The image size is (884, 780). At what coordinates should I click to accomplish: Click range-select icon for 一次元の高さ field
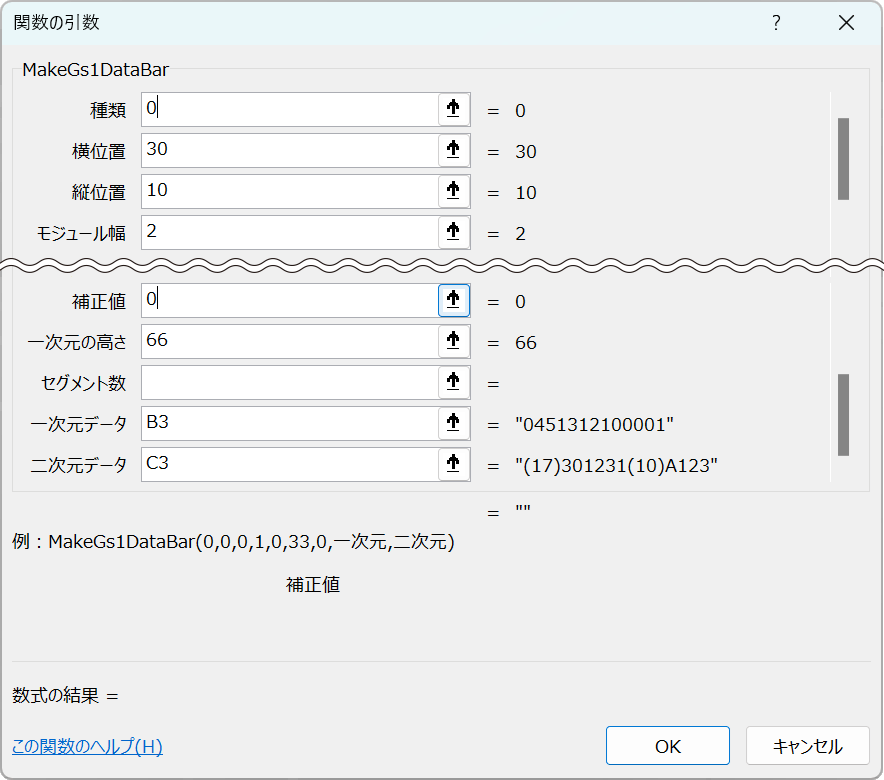click(454, 342)
